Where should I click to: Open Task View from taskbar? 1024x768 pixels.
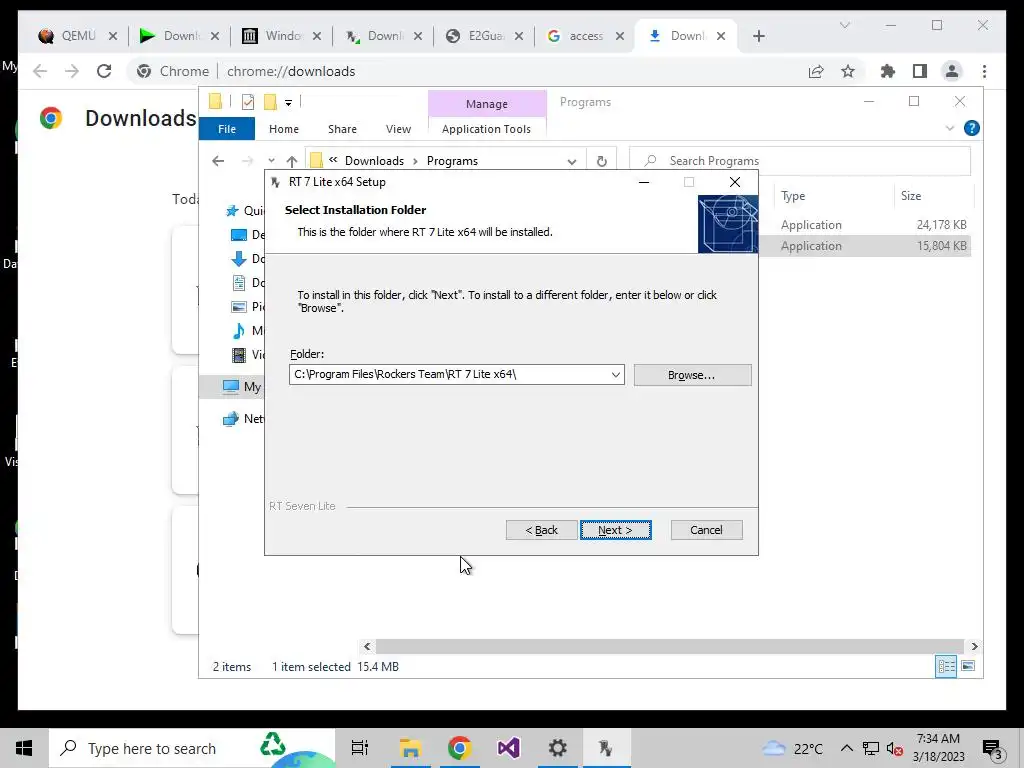click(x=360, y=748)
